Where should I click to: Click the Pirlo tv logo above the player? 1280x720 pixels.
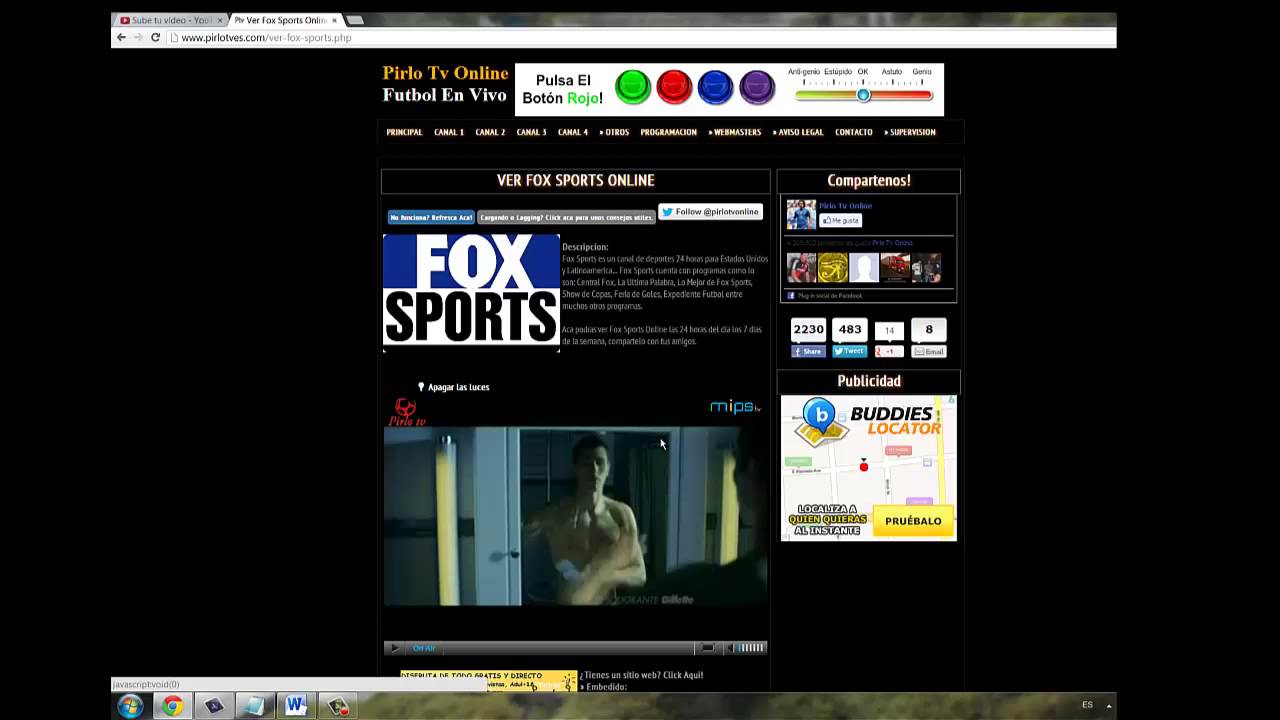coord(407,412)
